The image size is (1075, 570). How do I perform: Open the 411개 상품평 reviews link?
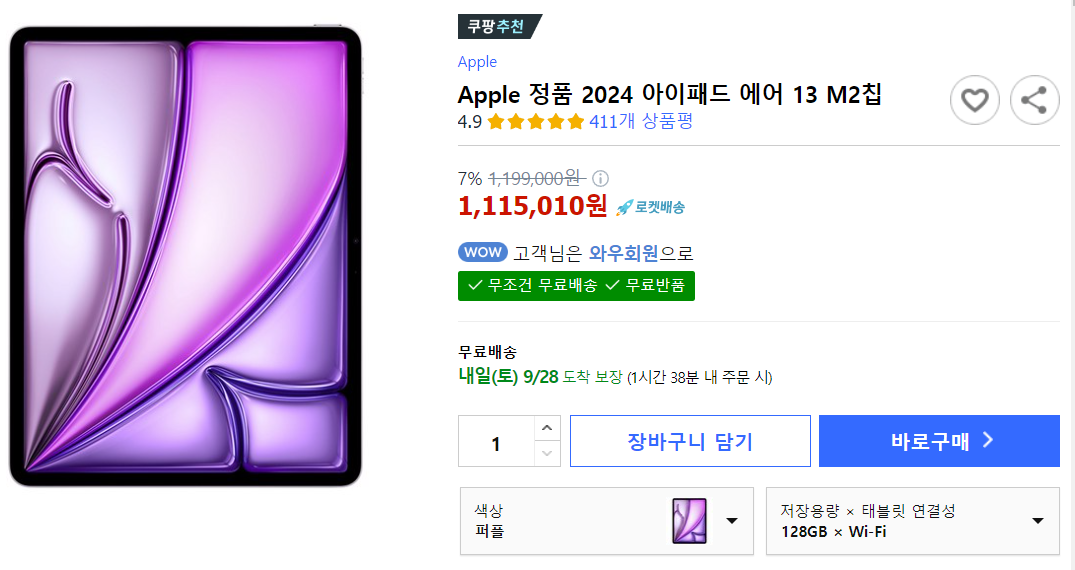tap(641, 122)
